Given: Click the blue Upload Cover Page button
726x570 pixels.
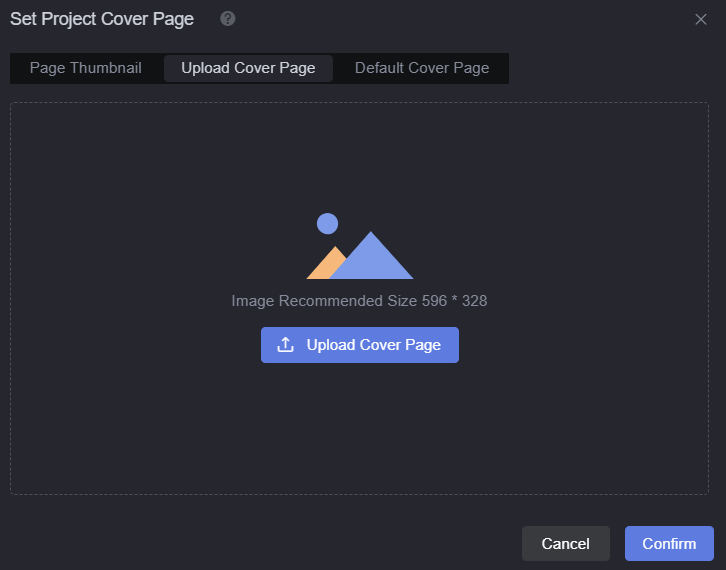Looking at the screenshot, I should pos(360,345).
